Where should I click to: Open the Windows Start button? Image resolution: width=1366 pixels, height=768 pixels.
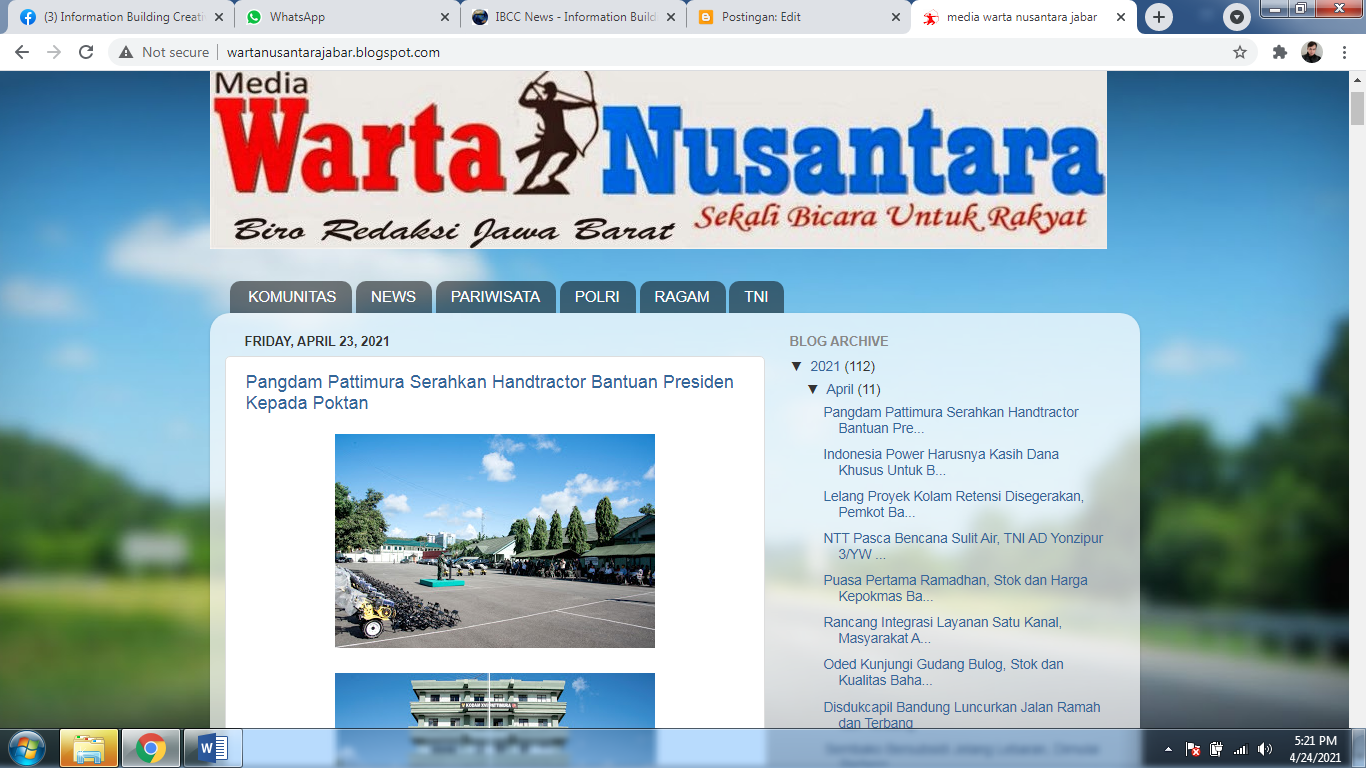(26, 748)
